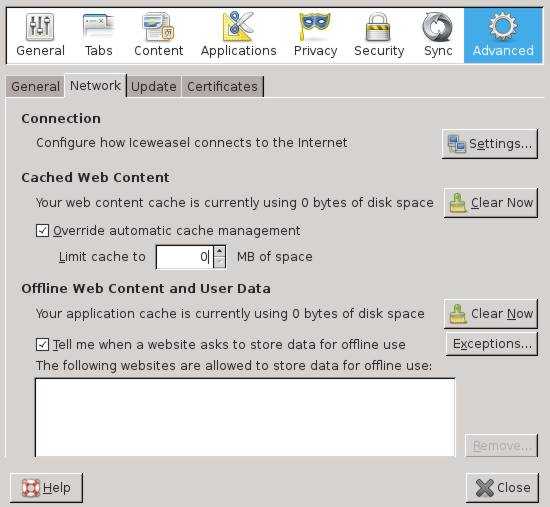Uncheck Tell me when a website asks checkbox
This screenshot has width=550, height=507.
tap(42, 345)
